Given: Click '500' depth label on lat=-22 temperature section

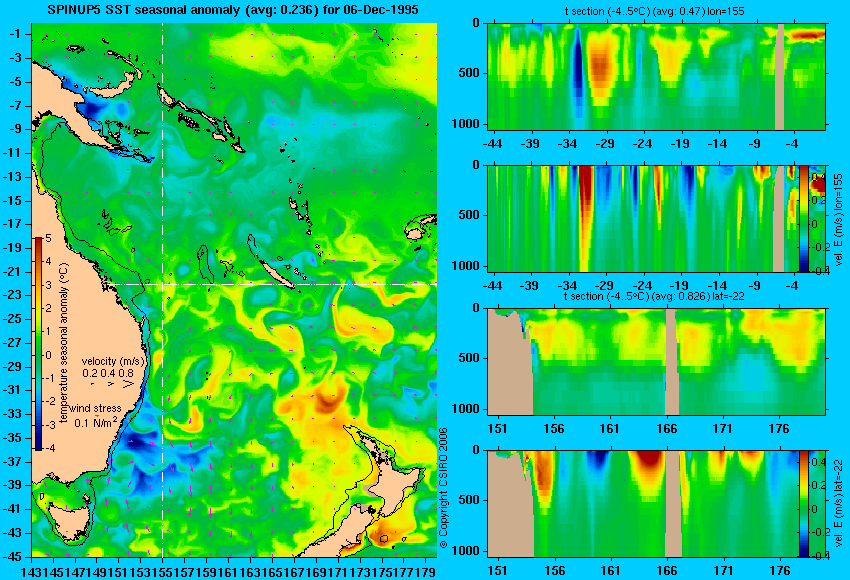Looking at the screenshot, I should (469, 358).
